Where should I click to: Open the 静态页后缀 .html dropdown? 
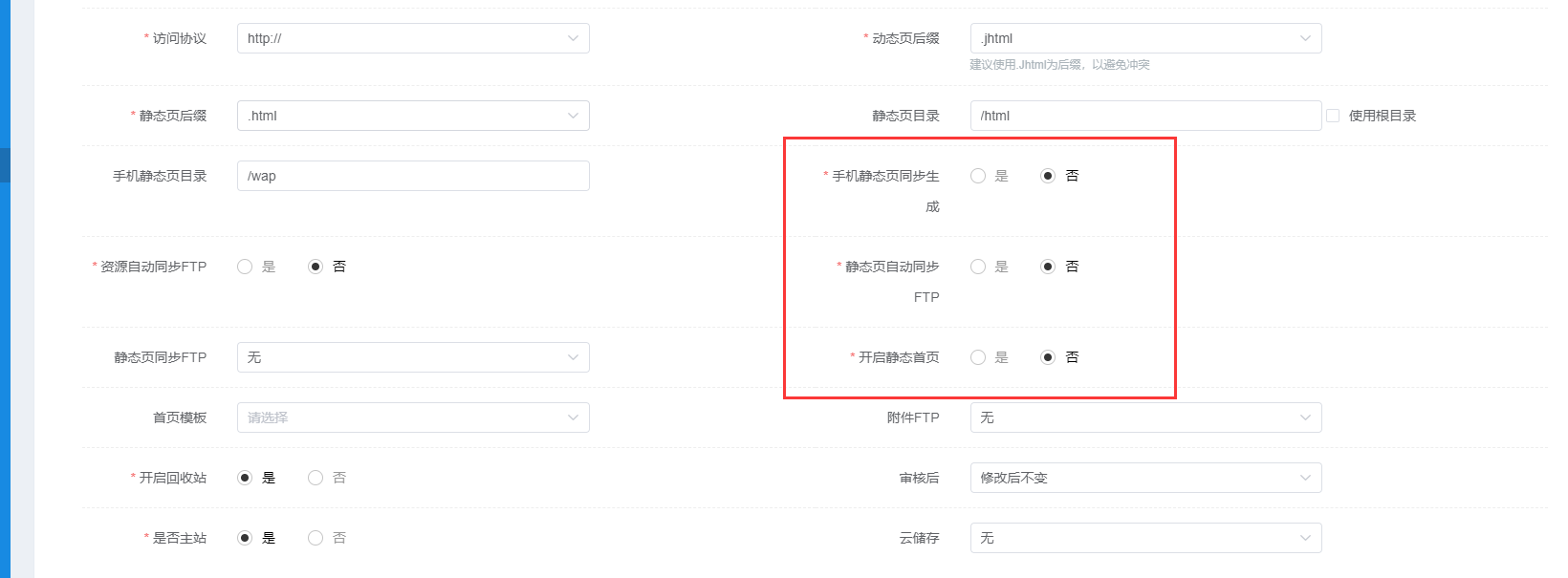pyautogui.click(x=412, y=116)
